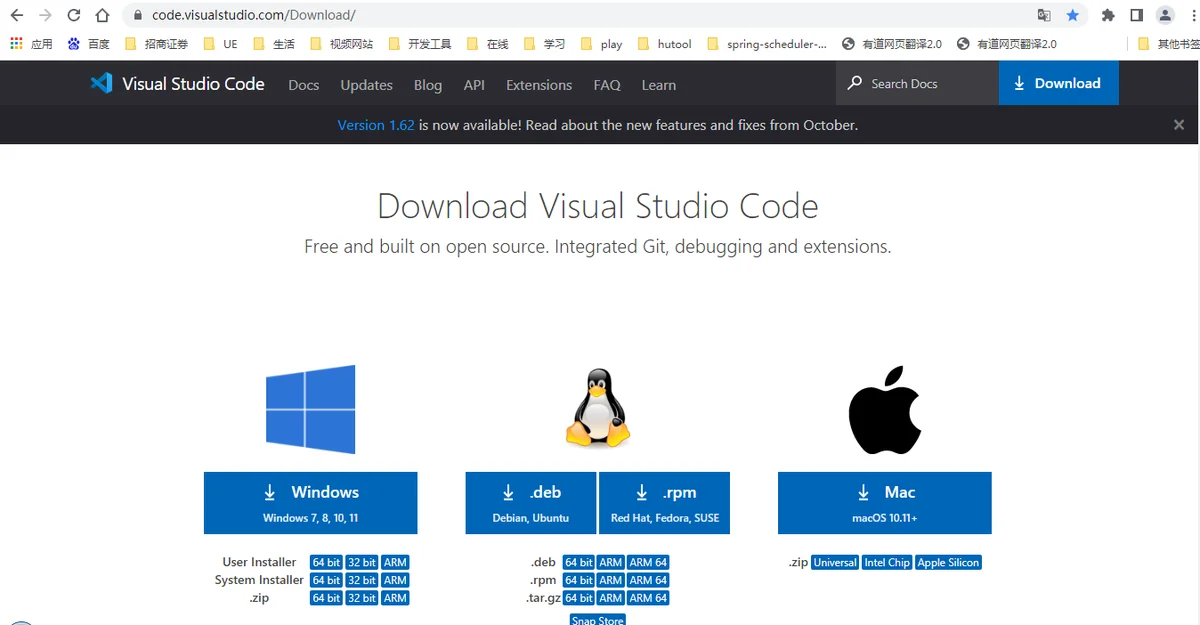The width and height of the screenshot is (1200, 625).
Task: Download the Mac macOS 10.11+ build
Action: 885,503
